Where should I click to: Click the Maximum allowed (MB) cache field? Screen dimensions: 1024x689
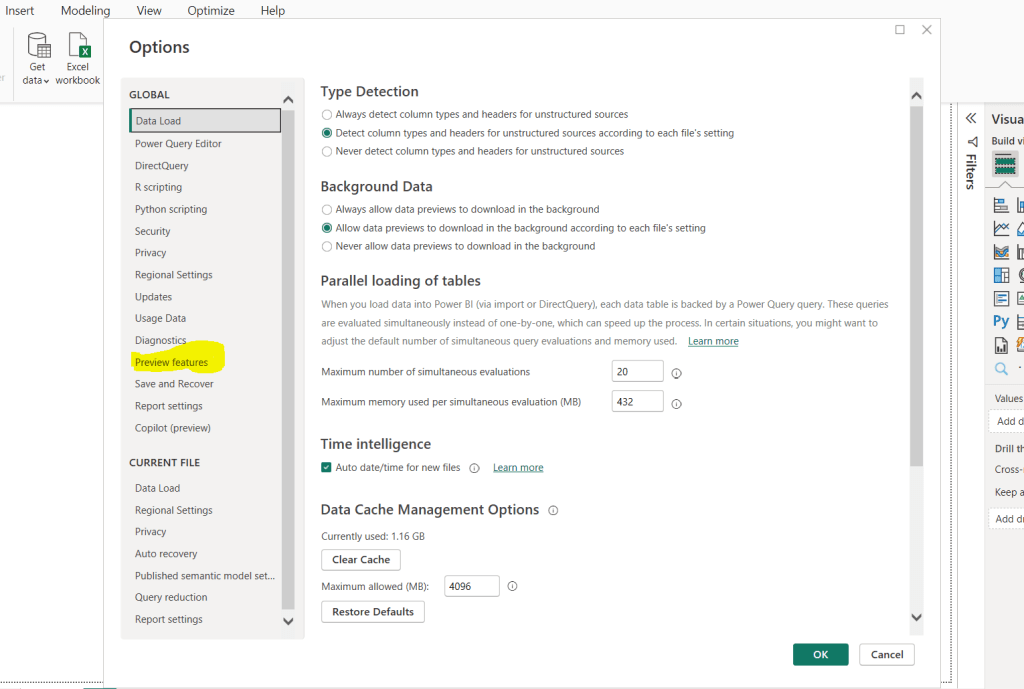471,587
